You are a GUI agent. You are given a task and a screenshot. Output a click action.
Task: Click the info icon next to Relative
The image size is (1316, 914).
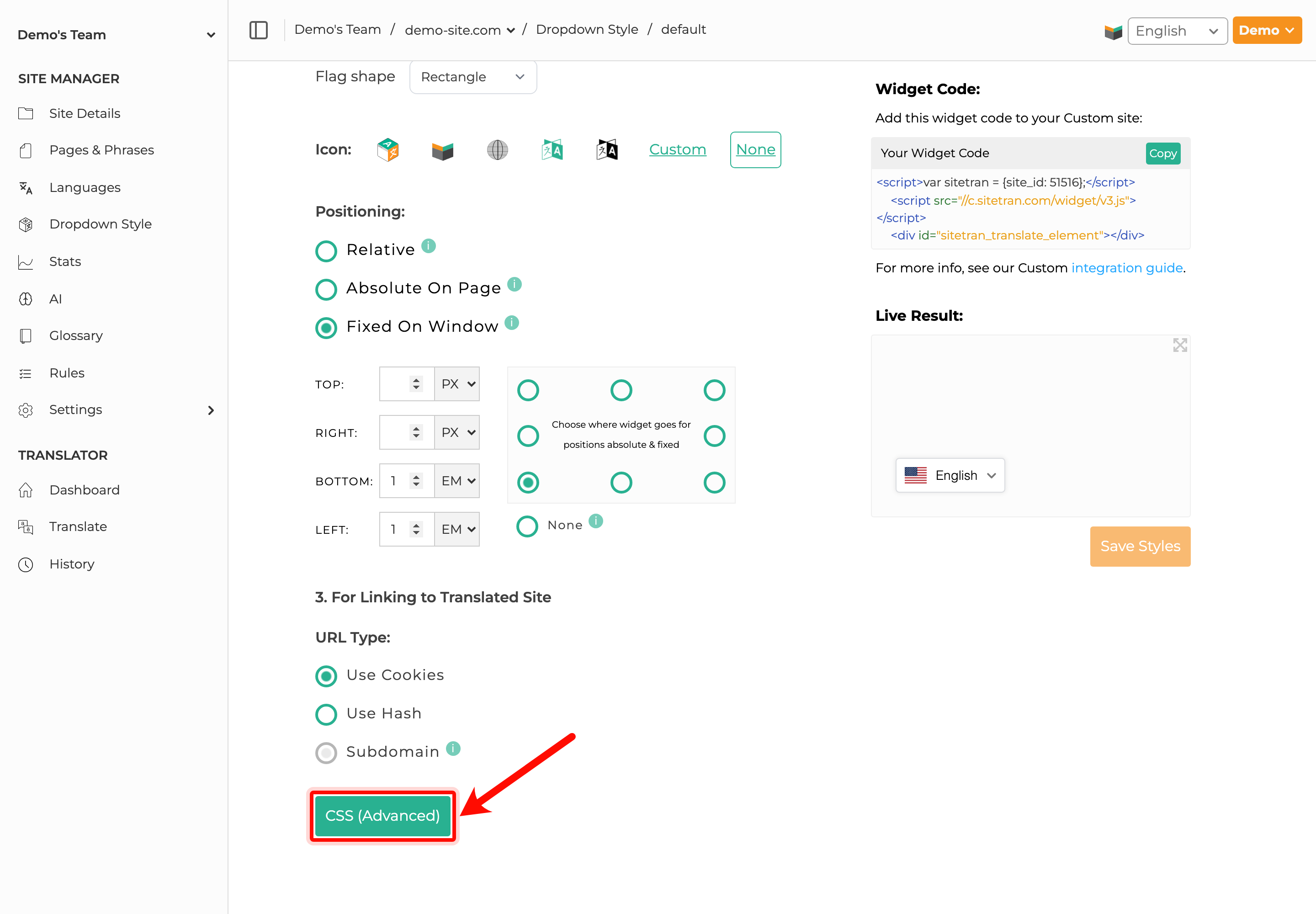pos(428,246)
